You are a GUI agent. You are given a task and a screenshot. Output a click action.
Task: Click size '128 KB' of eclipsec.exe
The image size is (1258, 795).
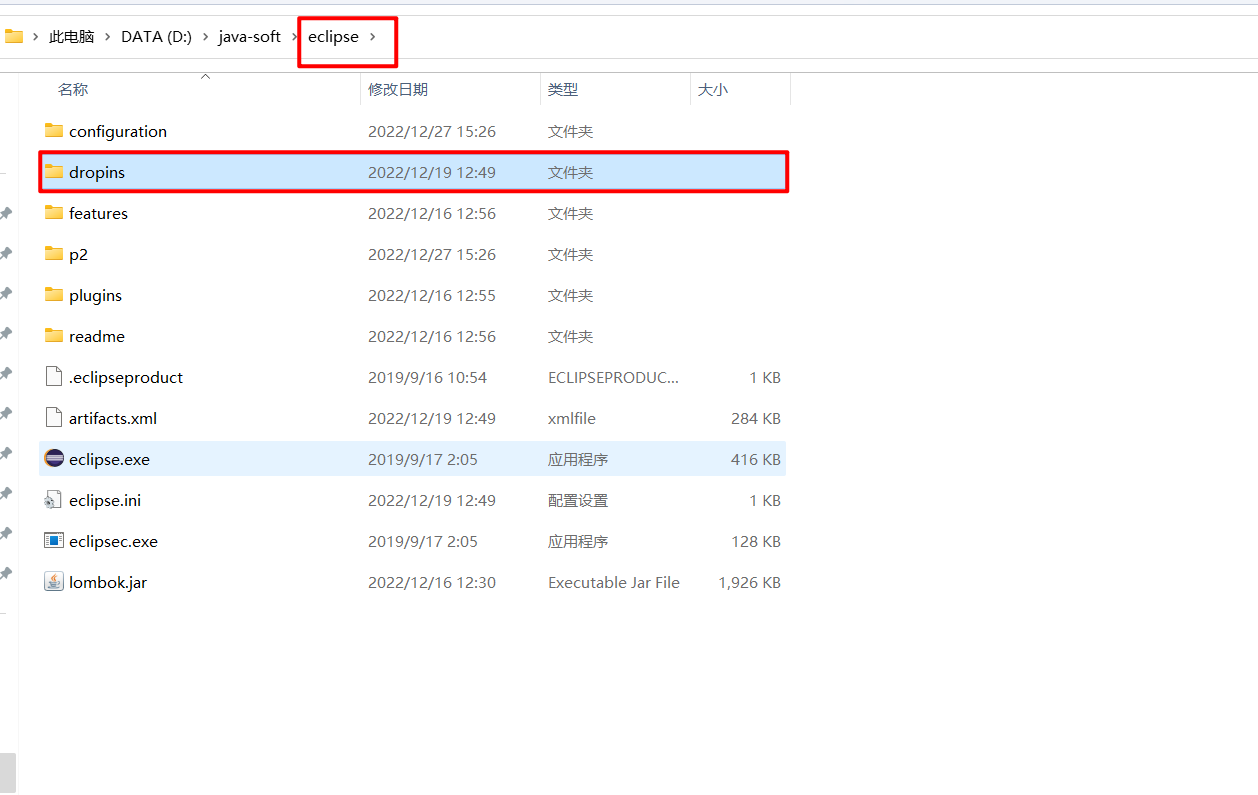pos(756,541)
